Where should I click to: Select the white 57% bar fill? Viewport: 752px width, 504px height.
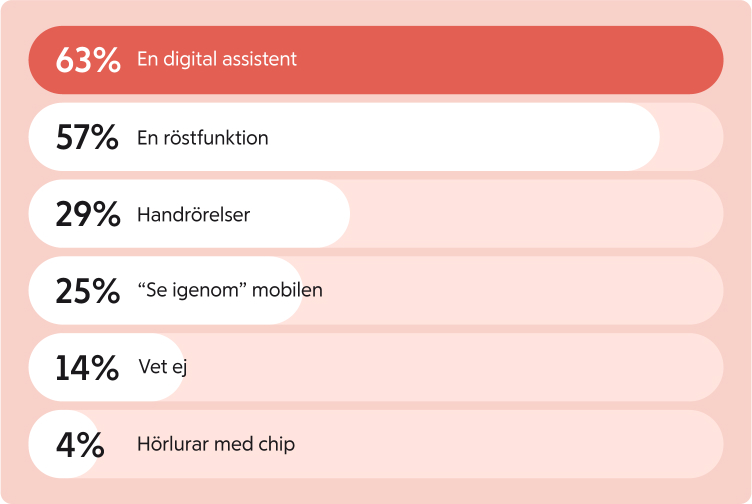[x=344, y=137]
